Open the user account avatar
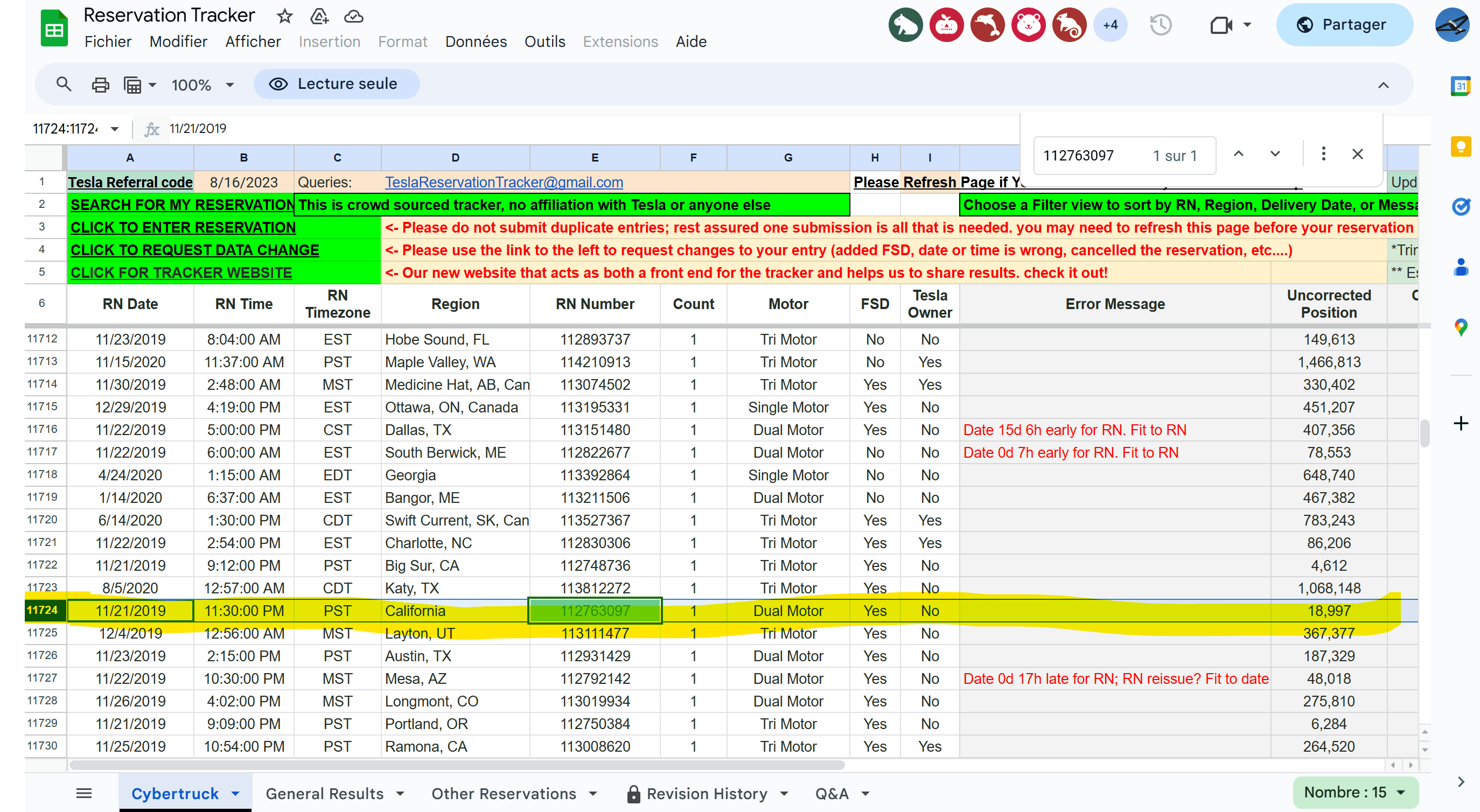Image resolution: width=1480 pixels, height=812 pixels. coord(1453,25)
